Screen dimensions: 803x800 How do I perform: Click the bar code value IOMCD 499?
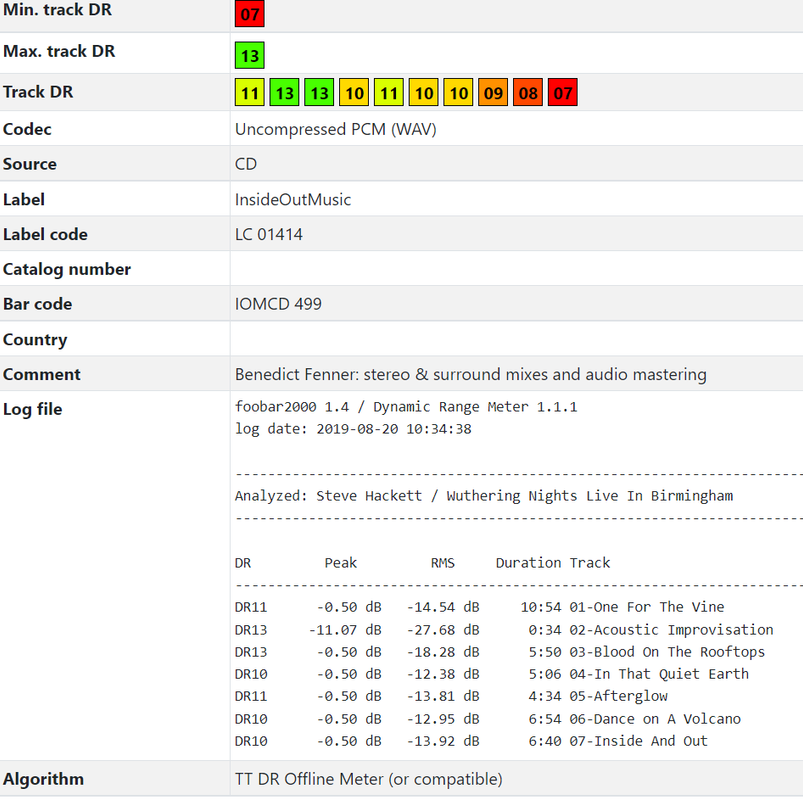coord(278,304)
